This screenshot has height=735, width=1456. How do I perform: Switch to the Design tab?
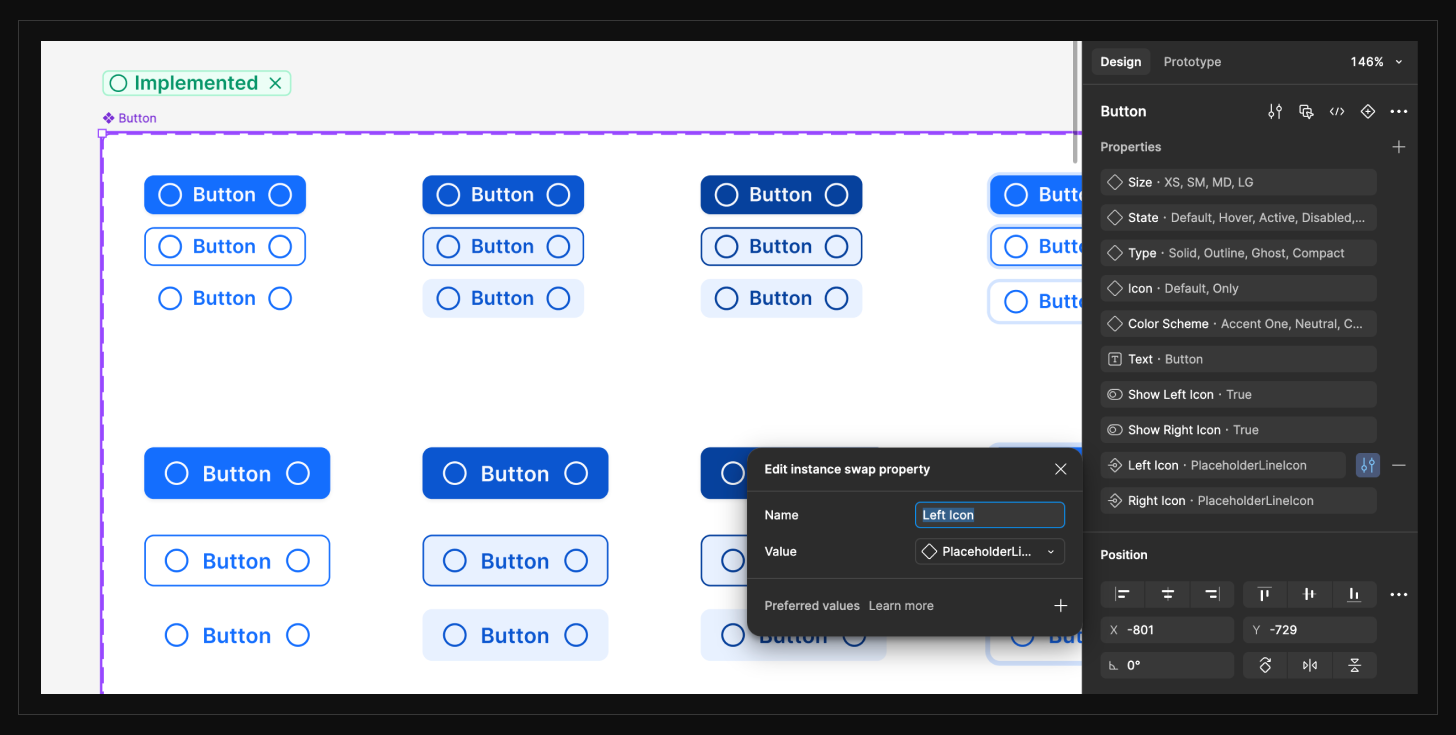click(1121, 62)
